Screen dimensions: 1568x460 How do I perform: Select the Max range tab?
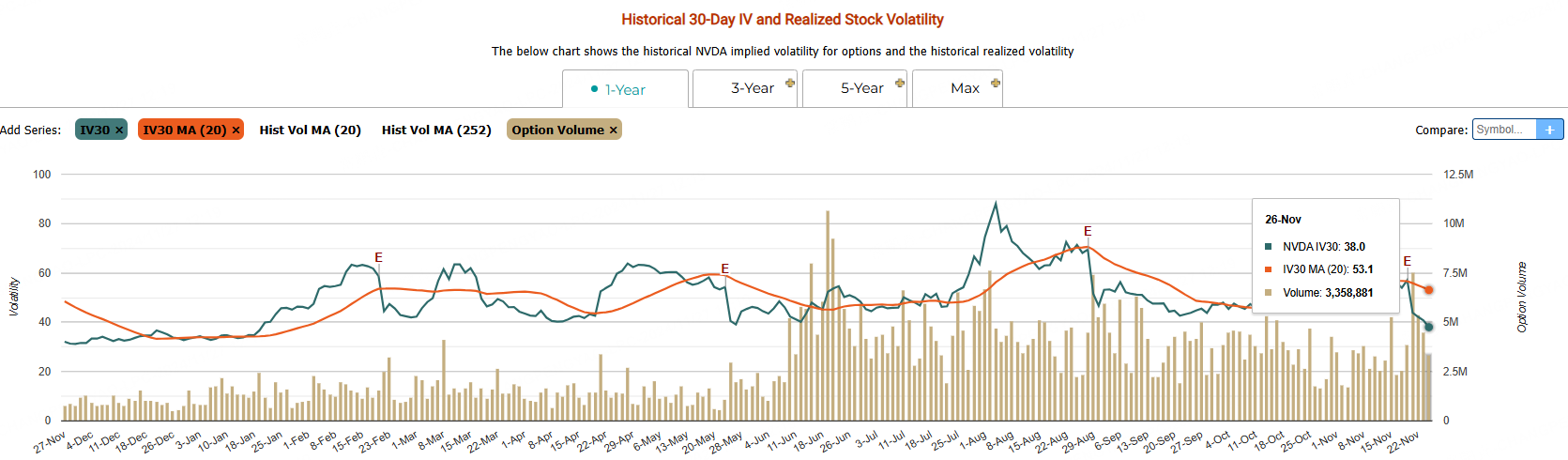[x=964, y=88]
